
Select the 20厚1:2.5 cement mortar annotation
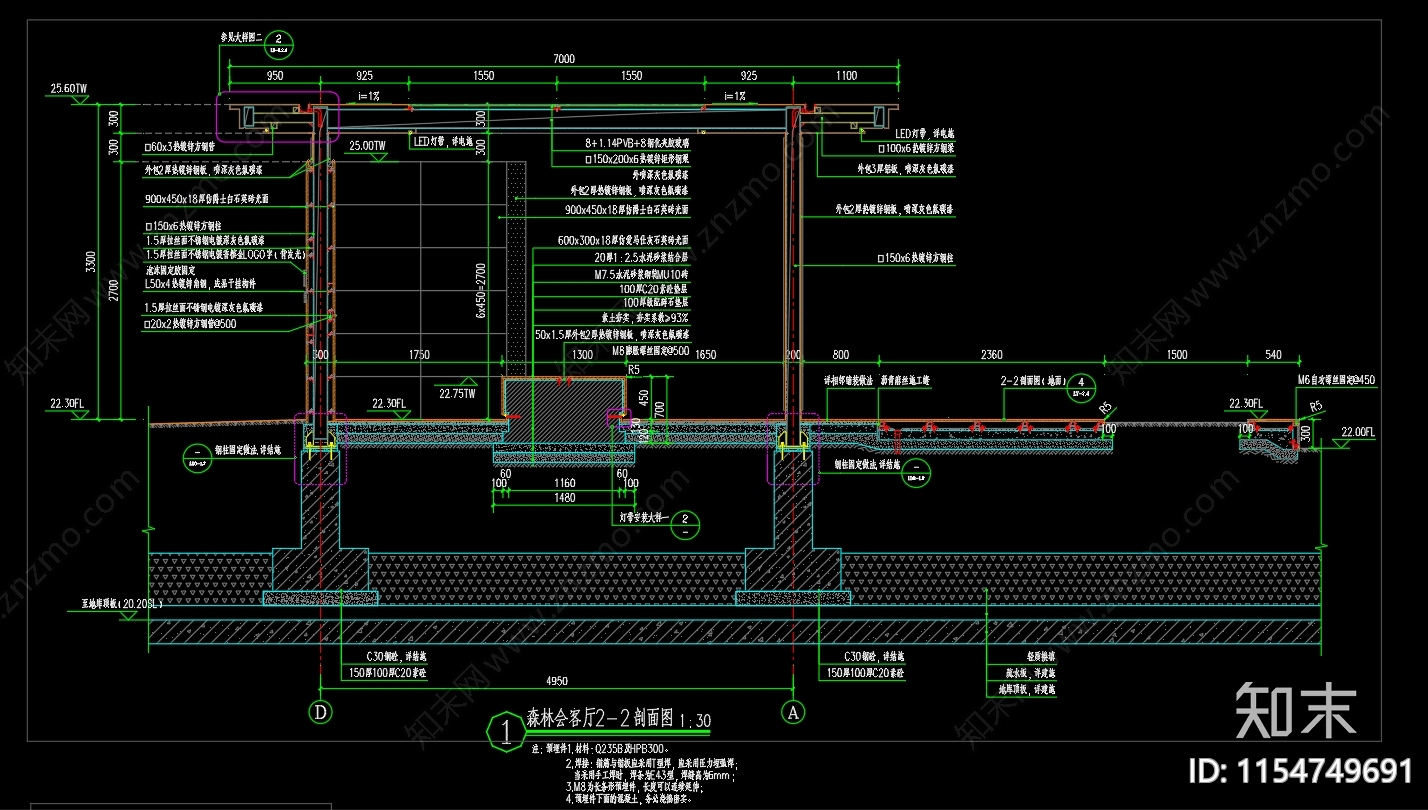642,256
